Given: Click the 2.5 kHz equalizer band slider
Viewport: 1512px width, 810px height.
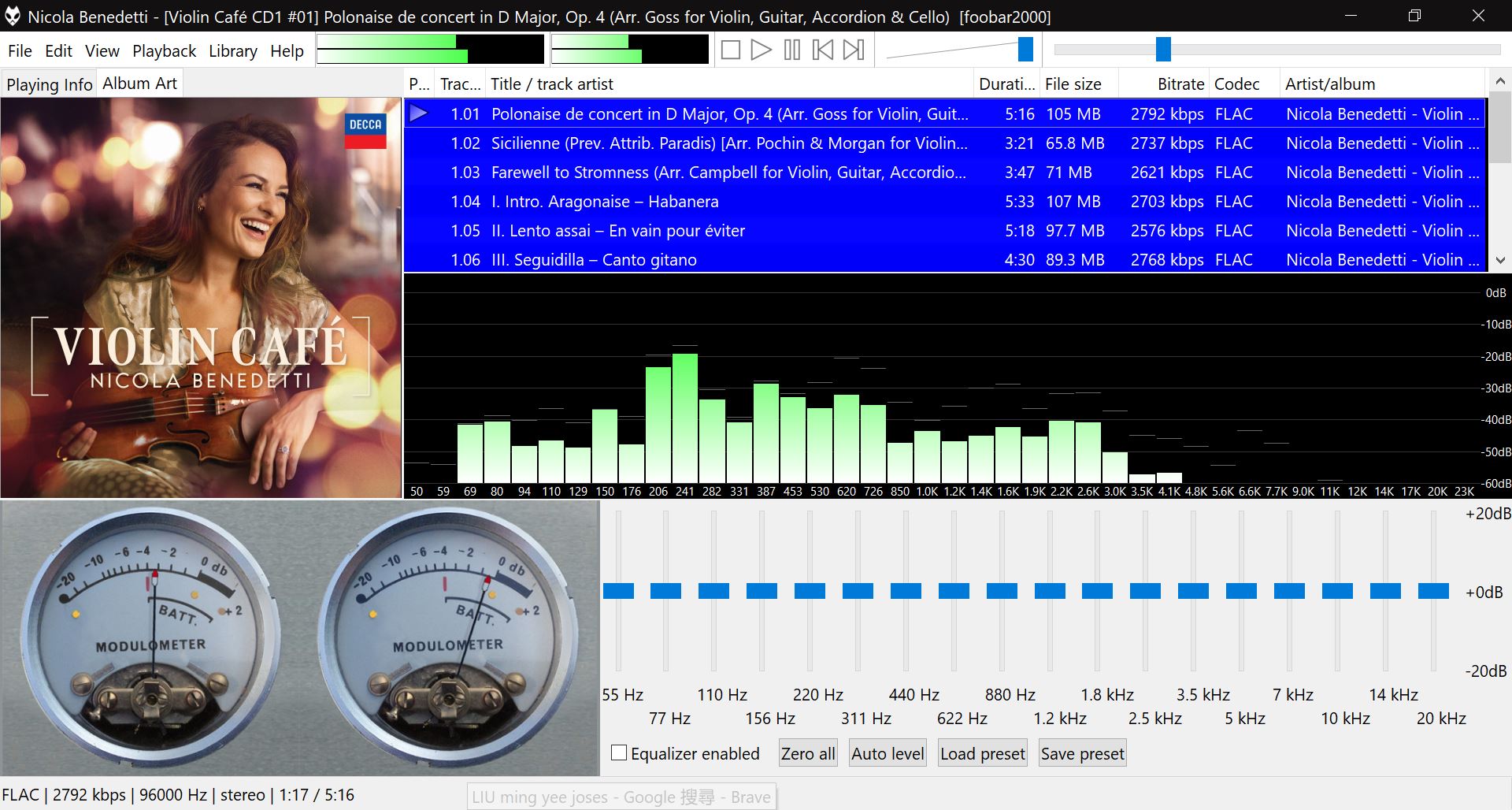Looking at the screenshot, I should coord(1146,591).
